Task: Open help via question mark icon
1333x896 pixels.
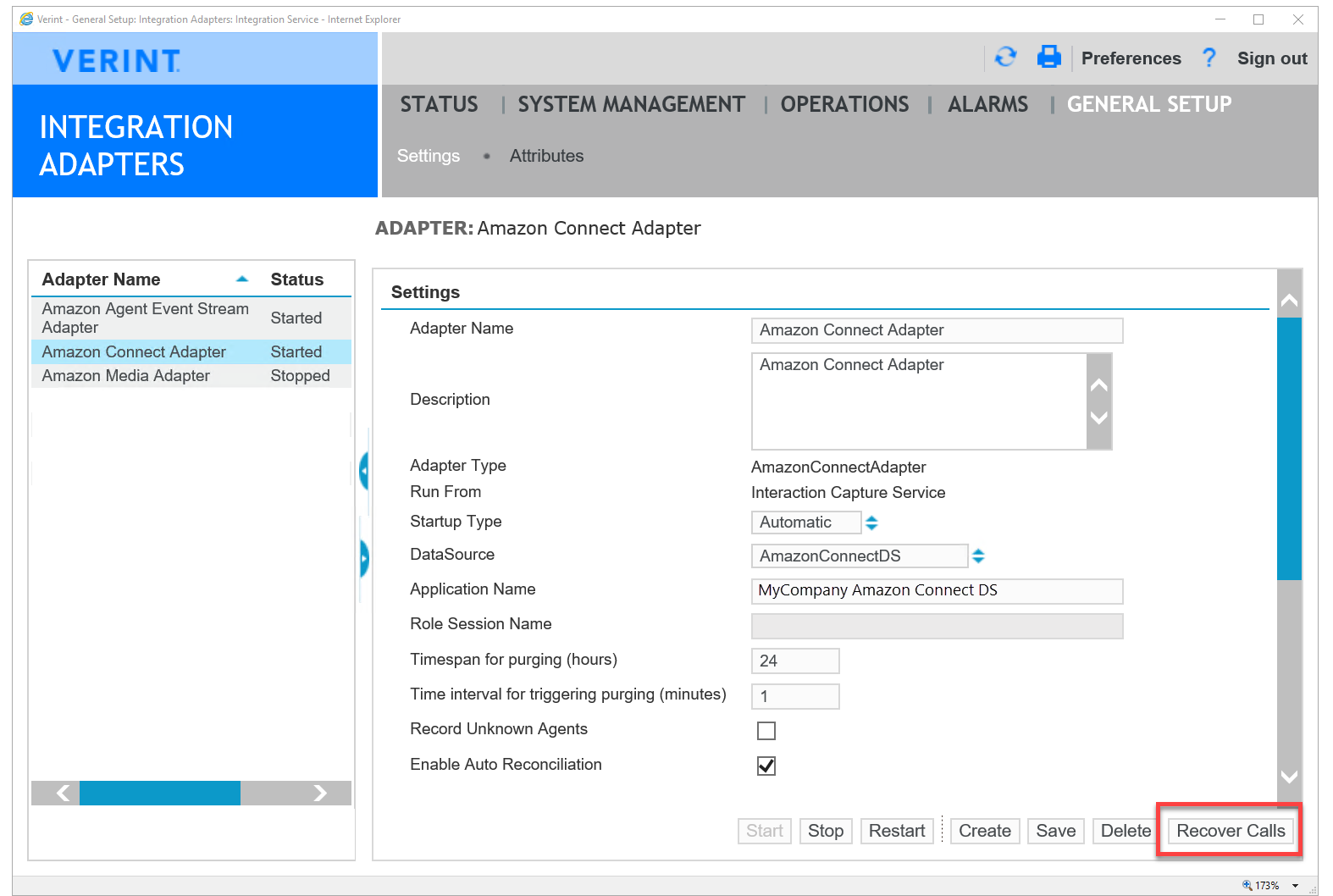Action: (1209, 58)
